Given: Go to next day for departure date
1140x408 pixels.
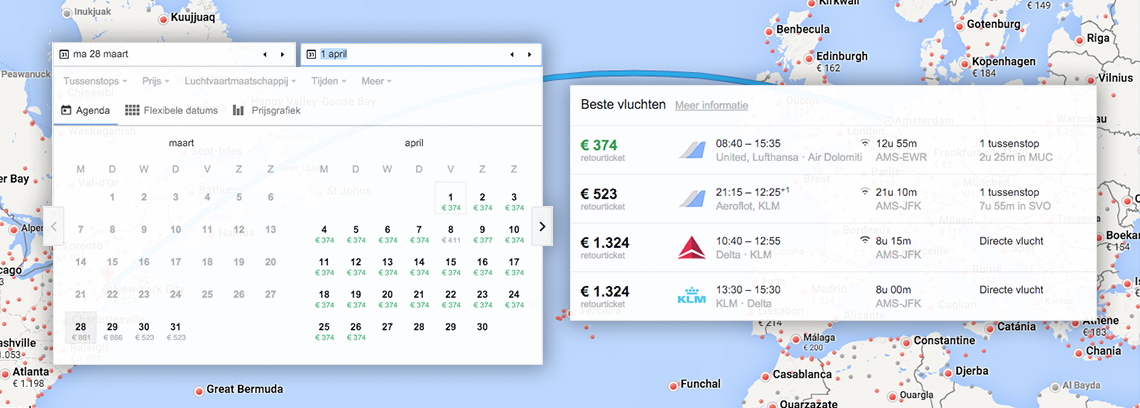Looking at the screenshot, I should coord(282,55).
